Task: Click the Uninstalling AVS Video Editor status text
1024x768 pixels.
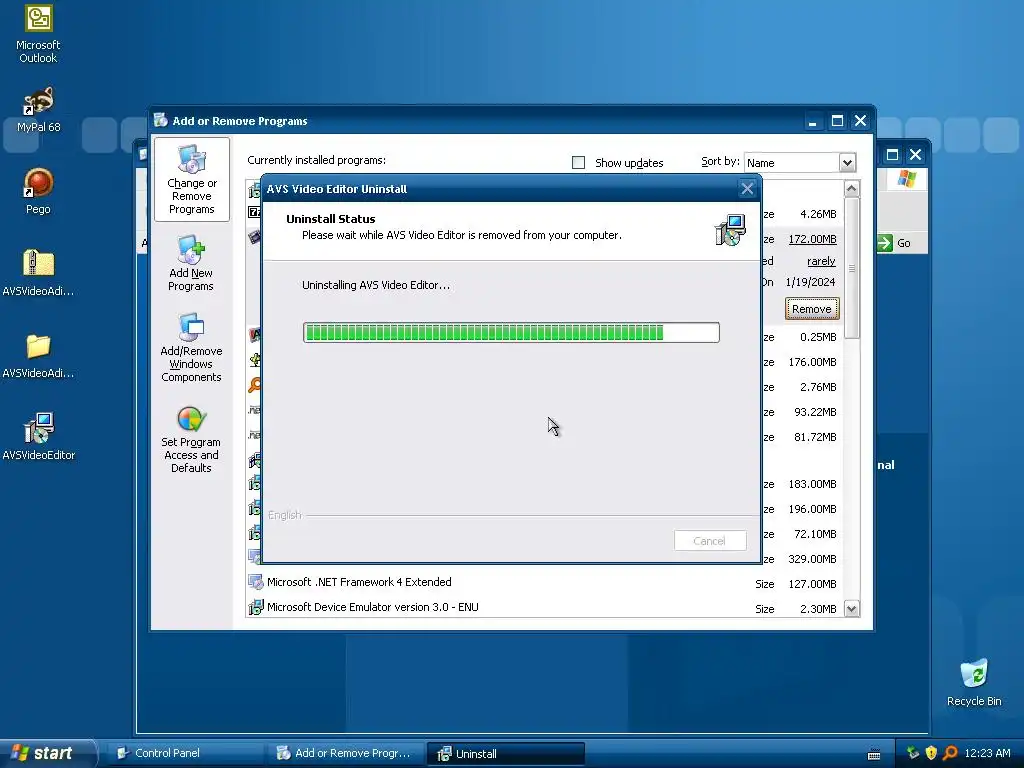Action: (376, 285)
